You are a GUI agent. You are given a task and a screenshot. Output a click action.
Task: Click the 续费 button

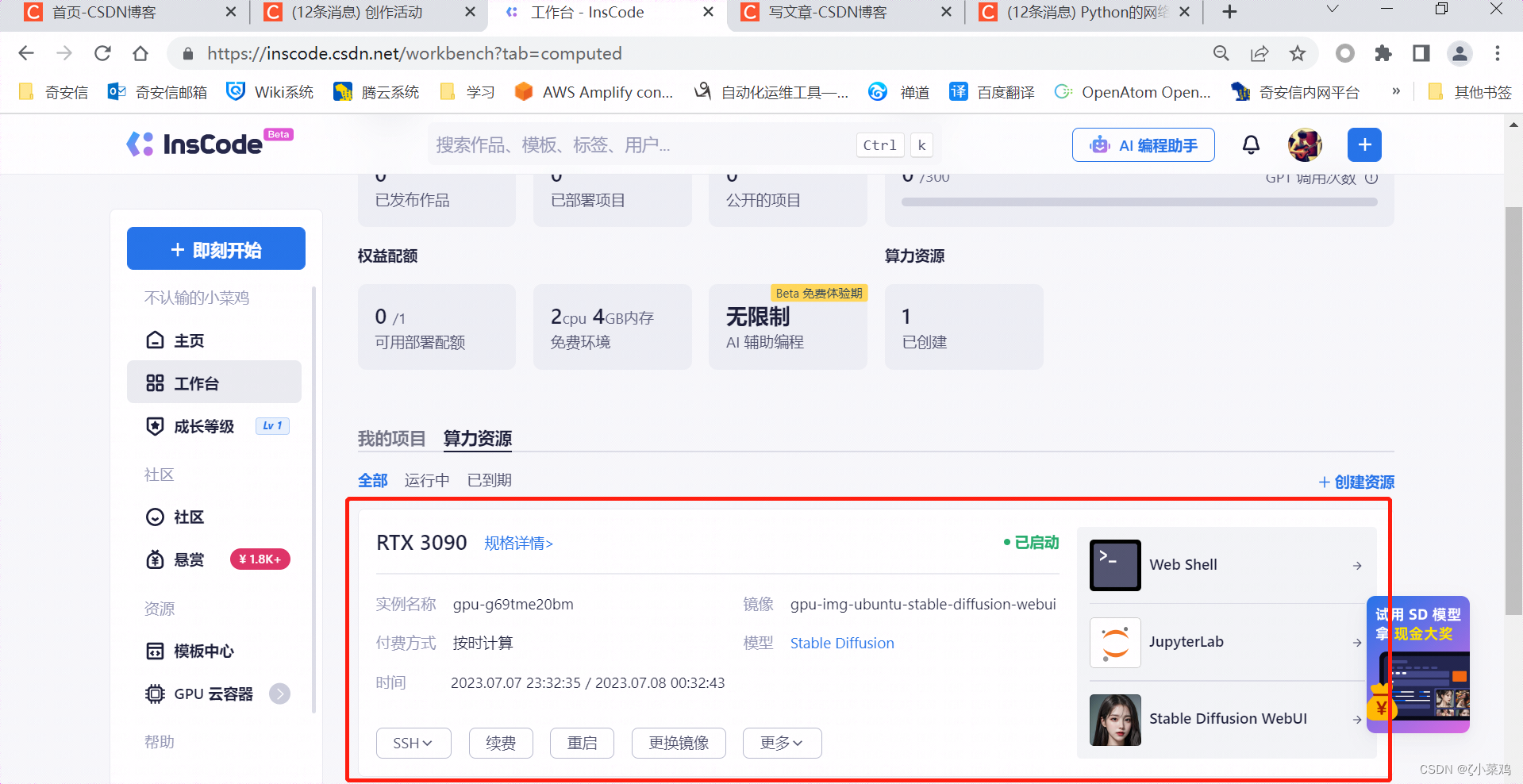point(501,743)
